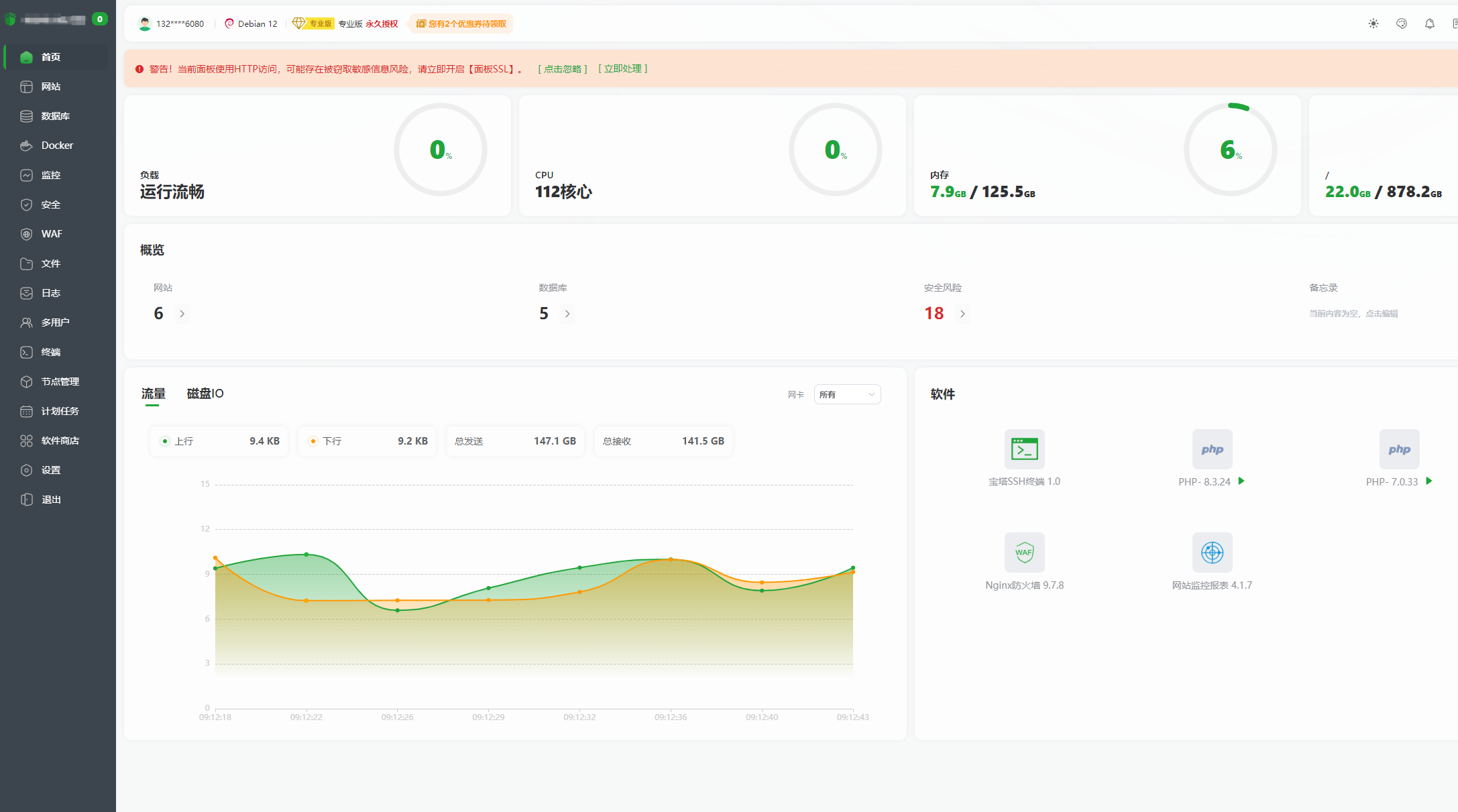Click the 宝塔SSH终端 software icon
1458x812 pixels.
1024,449
